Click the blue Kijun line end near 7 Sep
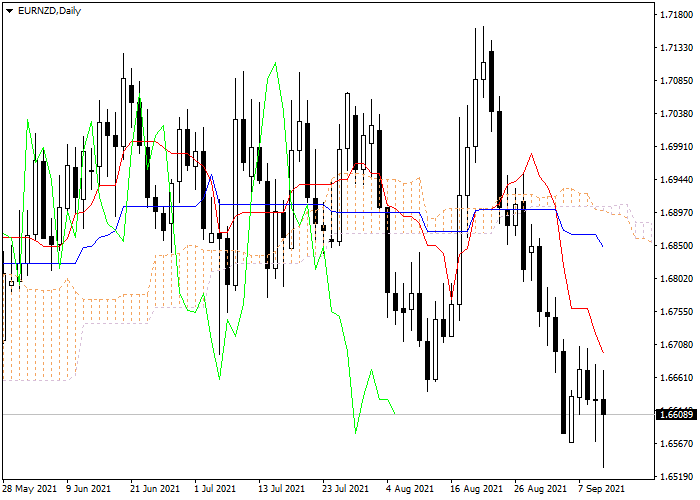700x500 pixels. coord(603,246)
